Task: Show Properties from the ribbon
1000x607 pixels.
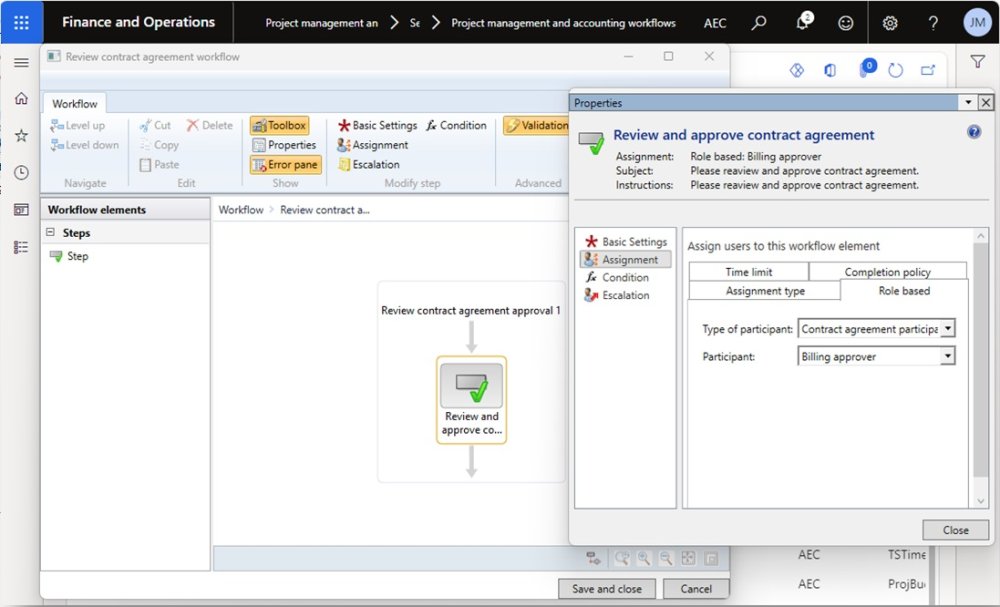Action: tap(284, 145)
